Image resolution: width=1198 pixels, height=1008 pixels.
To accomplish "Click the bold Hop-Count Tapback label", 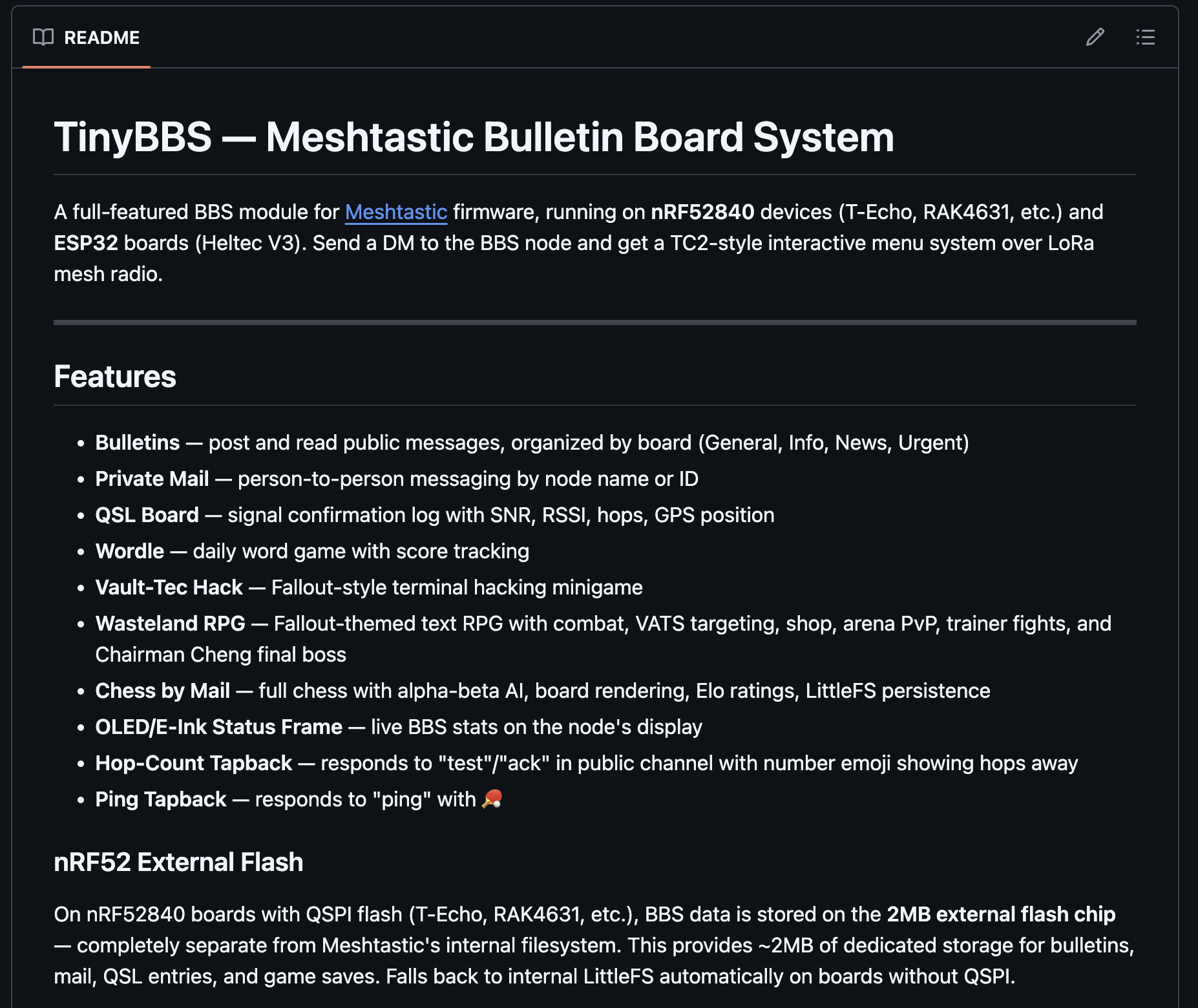I will 193,763.
